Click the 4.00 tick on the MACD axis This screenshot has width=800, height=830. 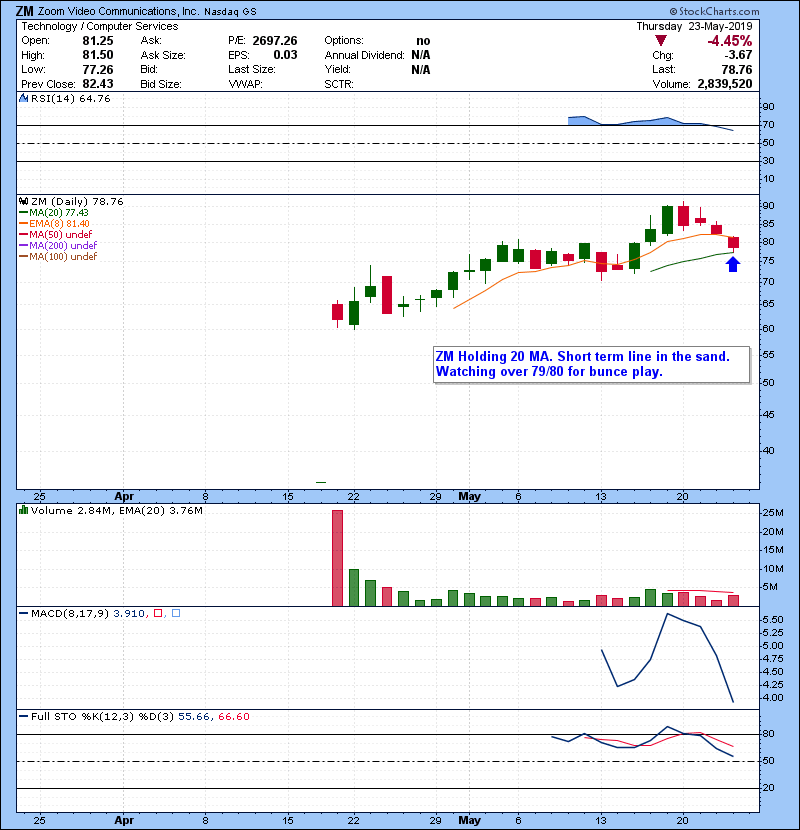[773, 698]
